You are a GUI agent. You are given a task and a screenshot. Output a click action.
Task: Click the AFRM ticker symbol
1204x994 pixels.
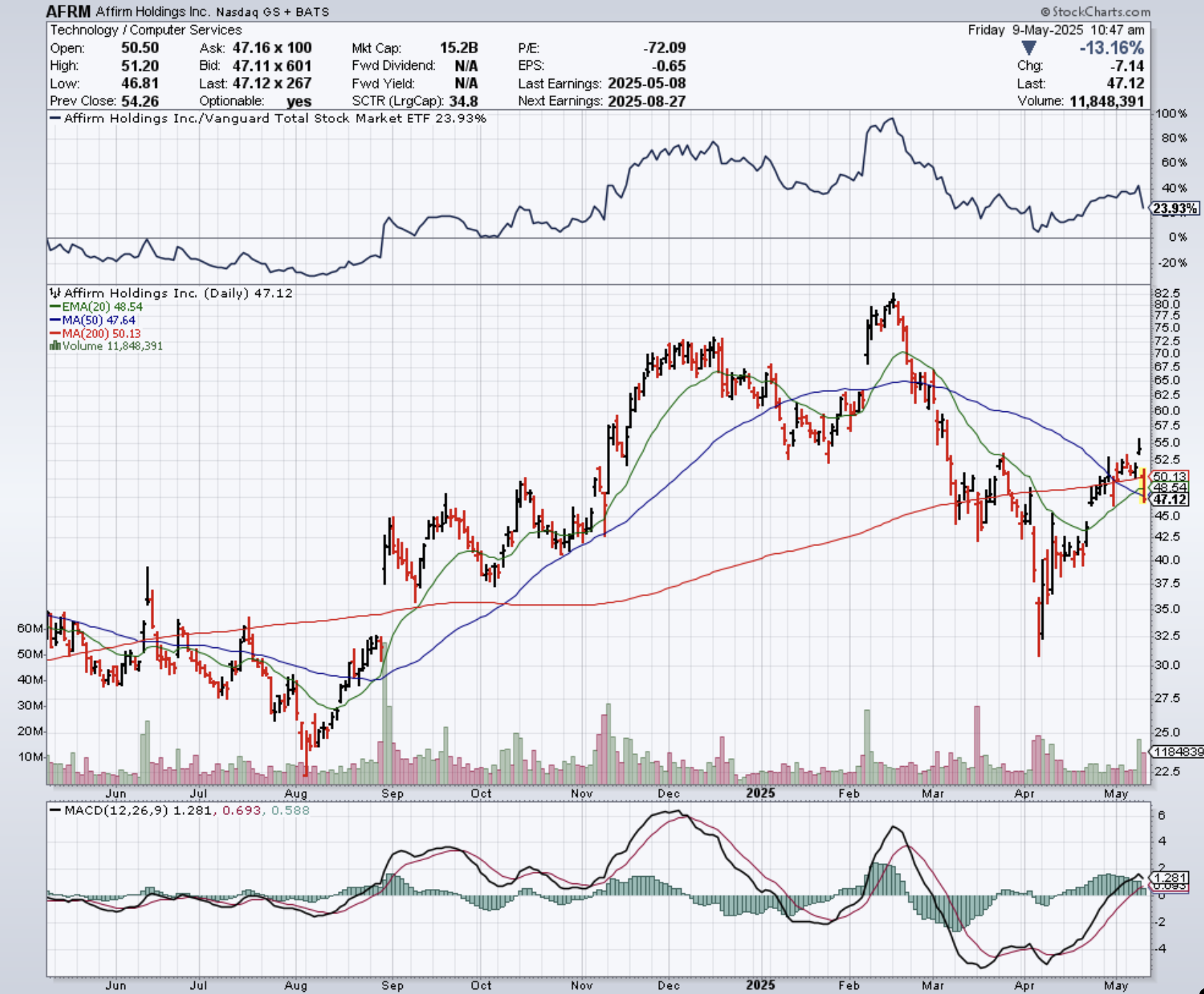click(68, 12)
